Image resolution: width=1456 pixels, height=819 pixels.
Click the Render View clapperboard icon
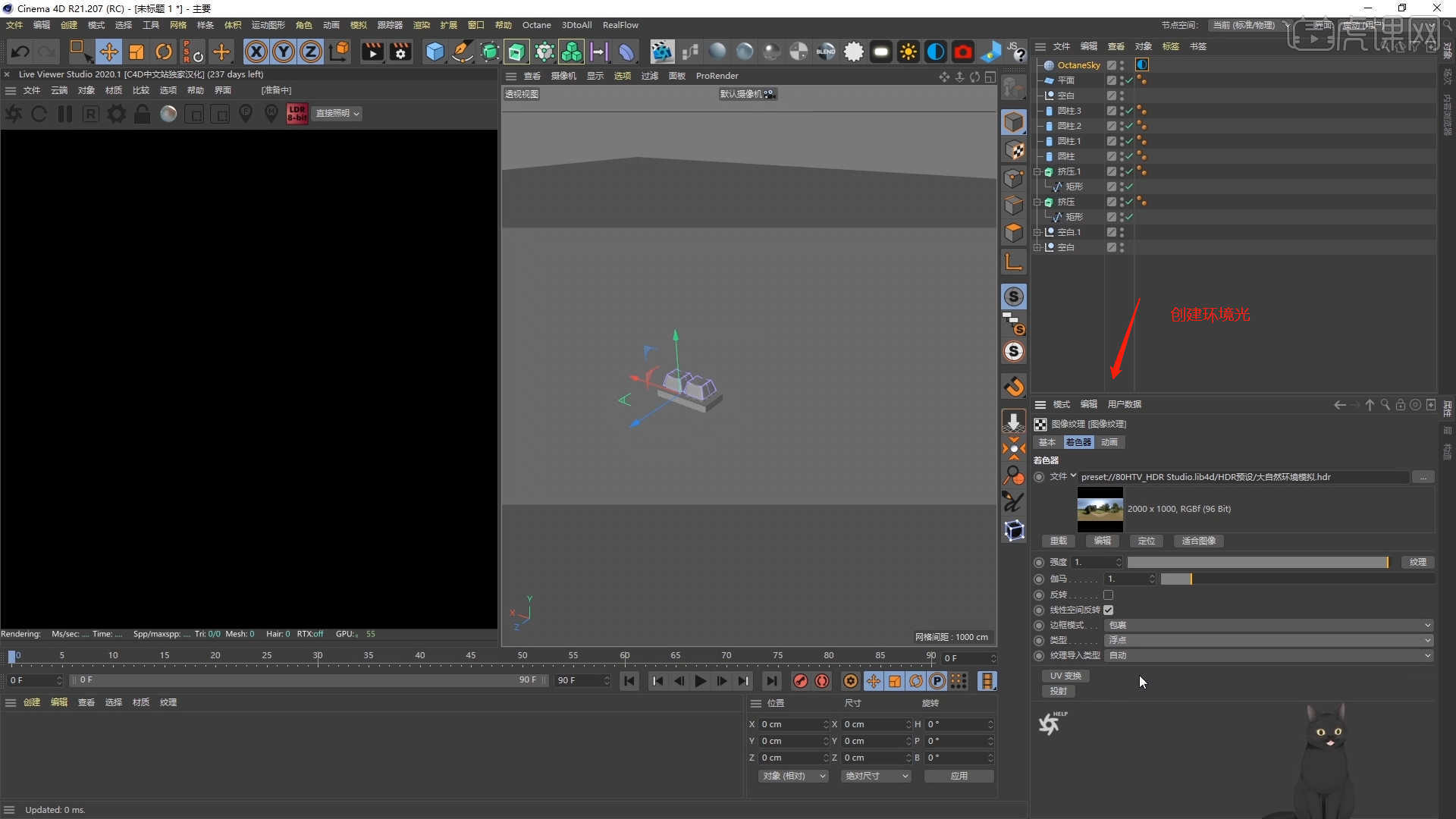[372, 52]
